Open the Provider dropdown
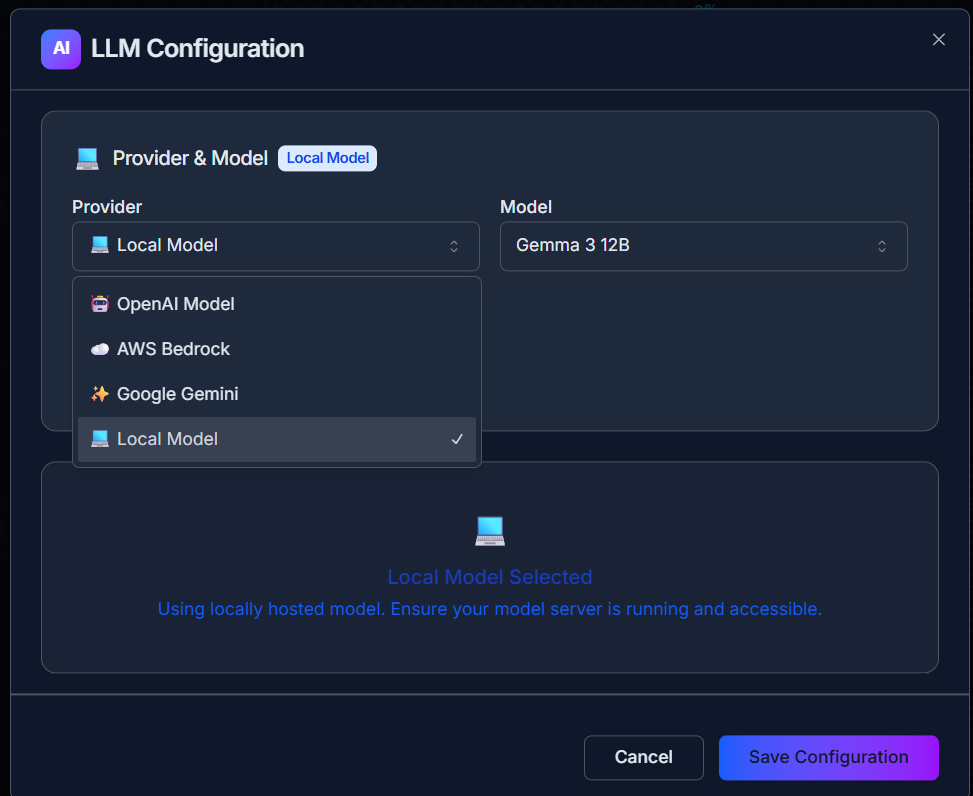 pyautogui.click(x=276, y=245)
